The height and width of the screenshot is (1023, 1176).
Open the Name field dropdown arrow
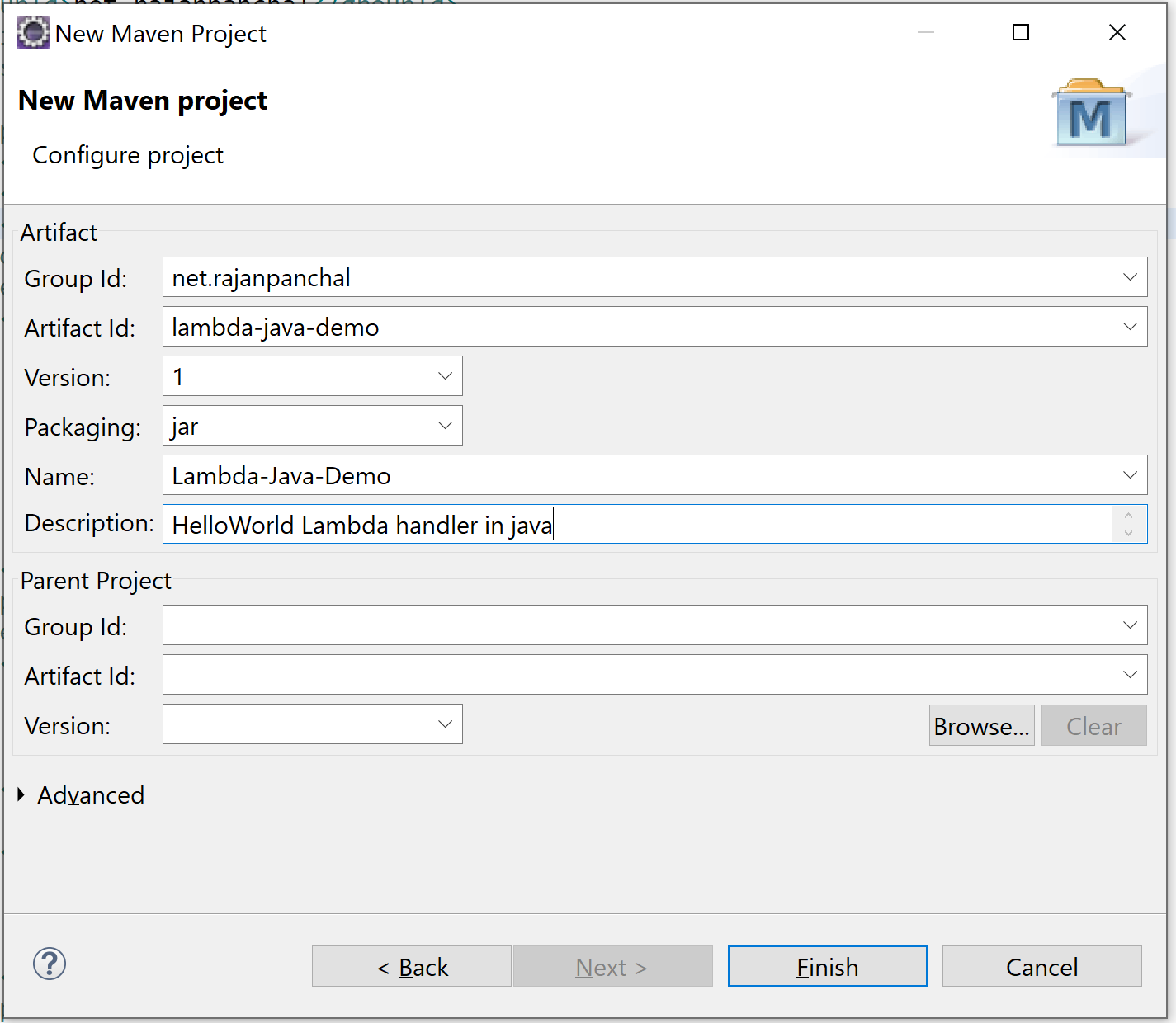pos(1130,475)
